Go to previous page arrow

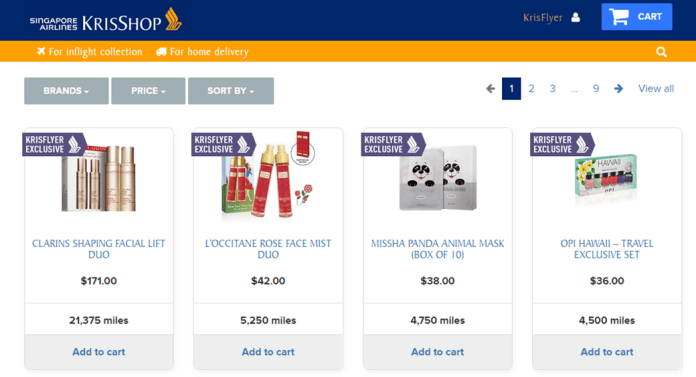(490, 88)
